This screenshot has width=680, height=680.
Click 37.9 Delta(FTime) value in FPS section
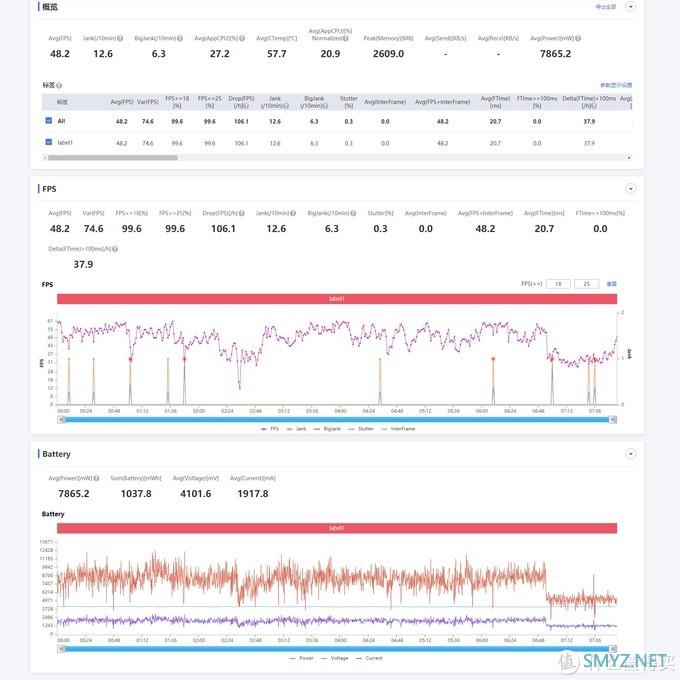(x=83, y=264)
